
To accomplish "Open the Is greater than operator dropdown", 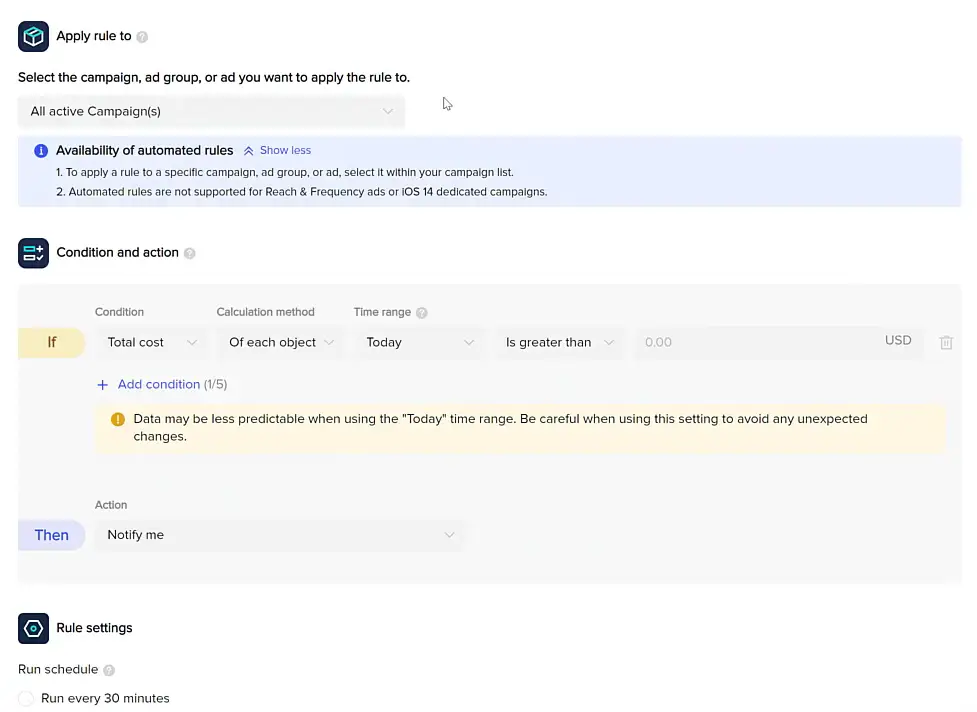I will pyautogui.click(x=559, y=342).
